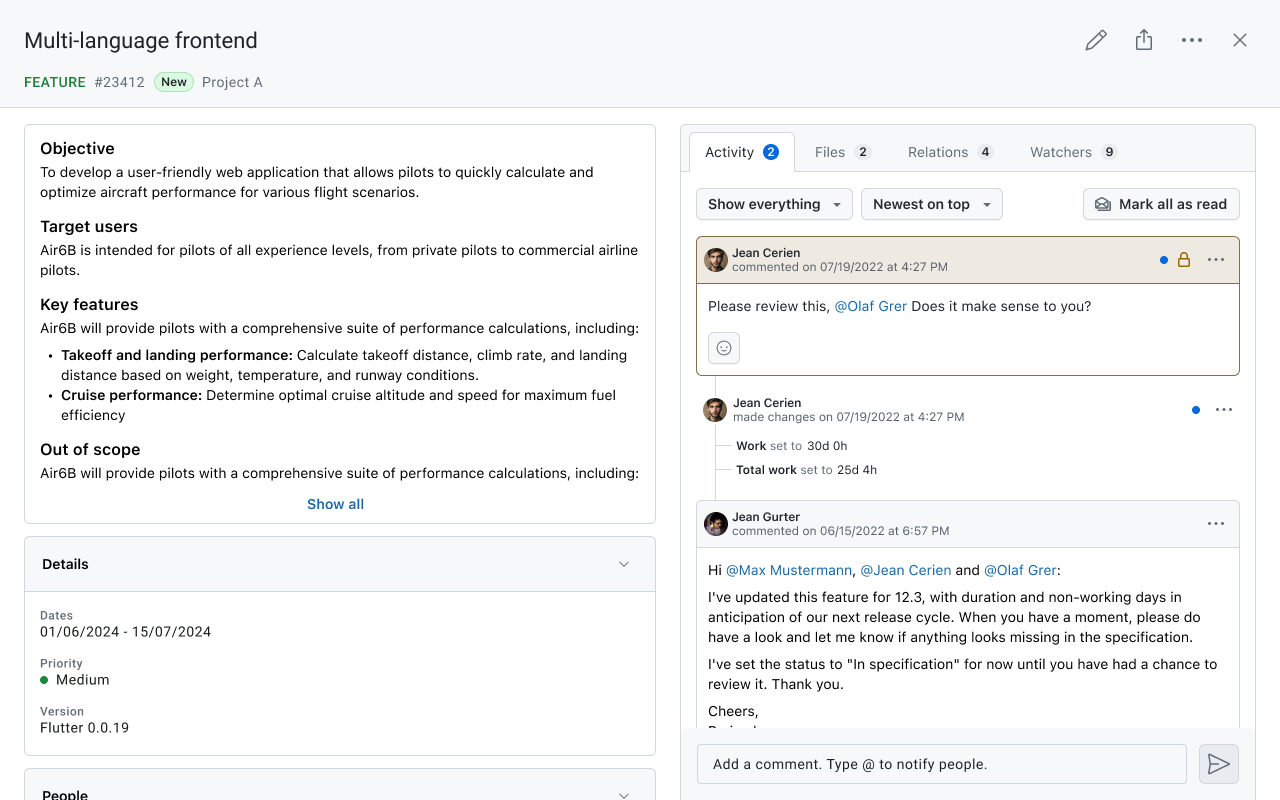Viewport: 1280px width, 800px height.
Task: Click the @Max Mustermann mention link
Action: point(789,570)
